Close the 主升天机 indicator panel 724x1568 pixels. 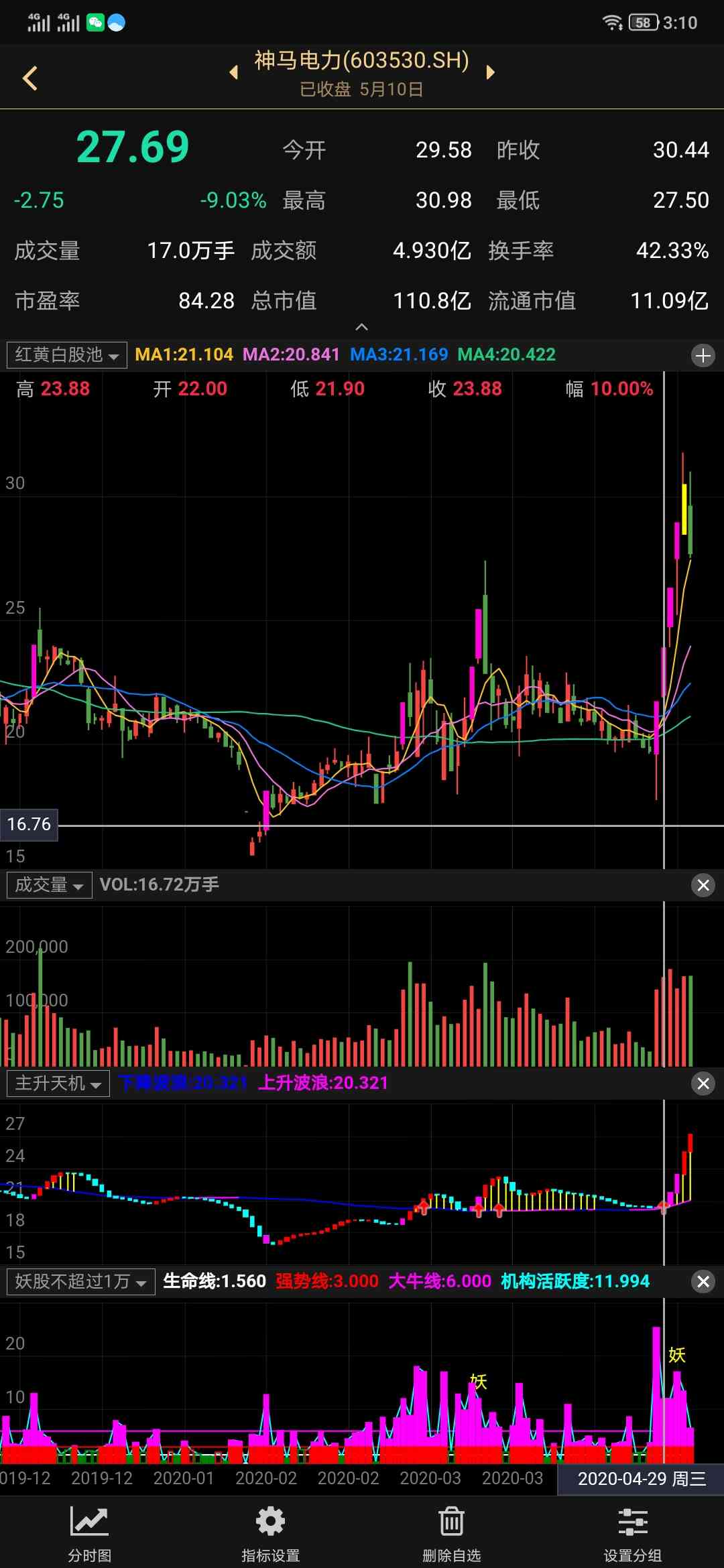point(703,1084)
